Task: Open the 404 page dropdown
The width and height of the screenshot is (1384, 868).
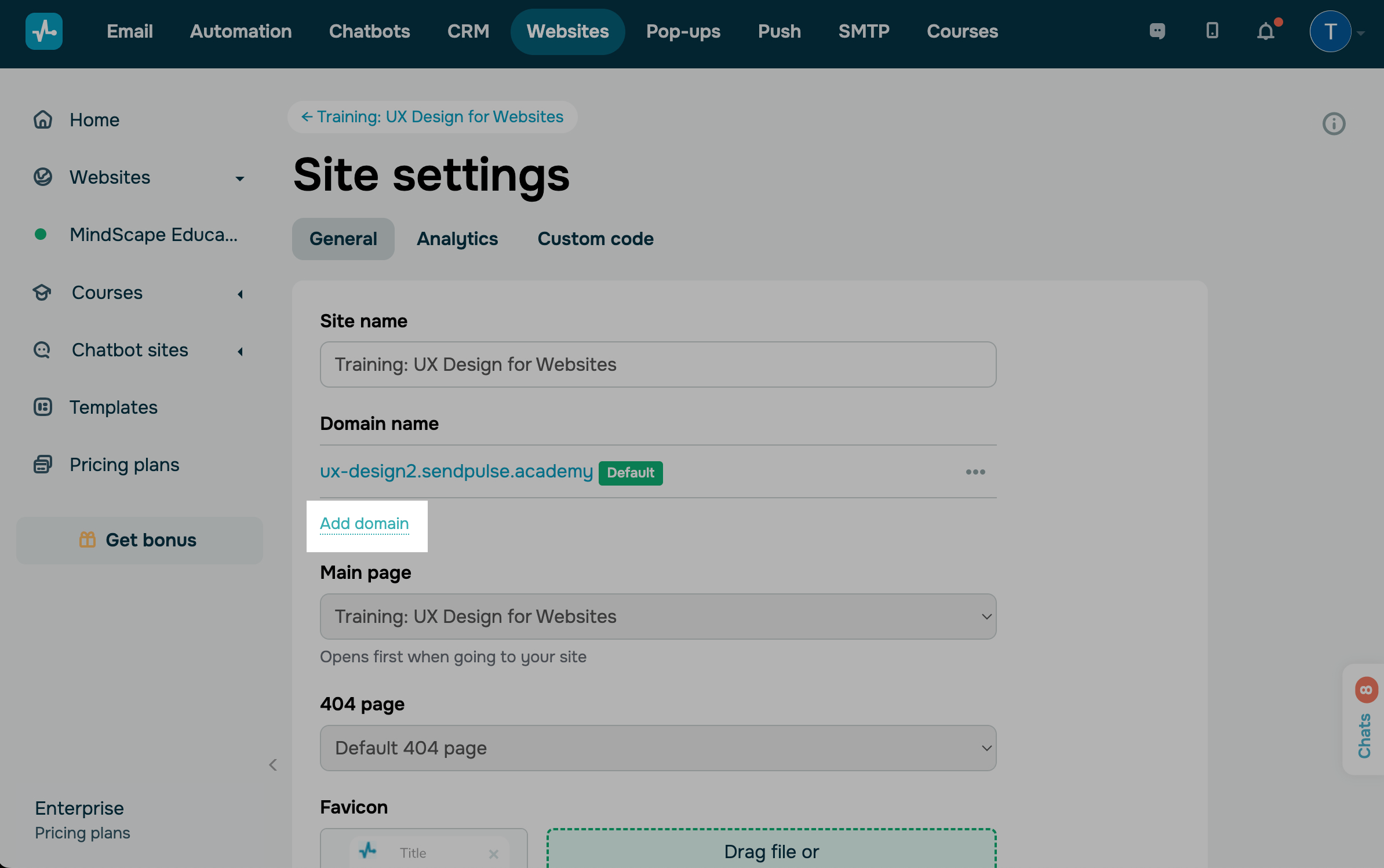Action: coord(658,748)
